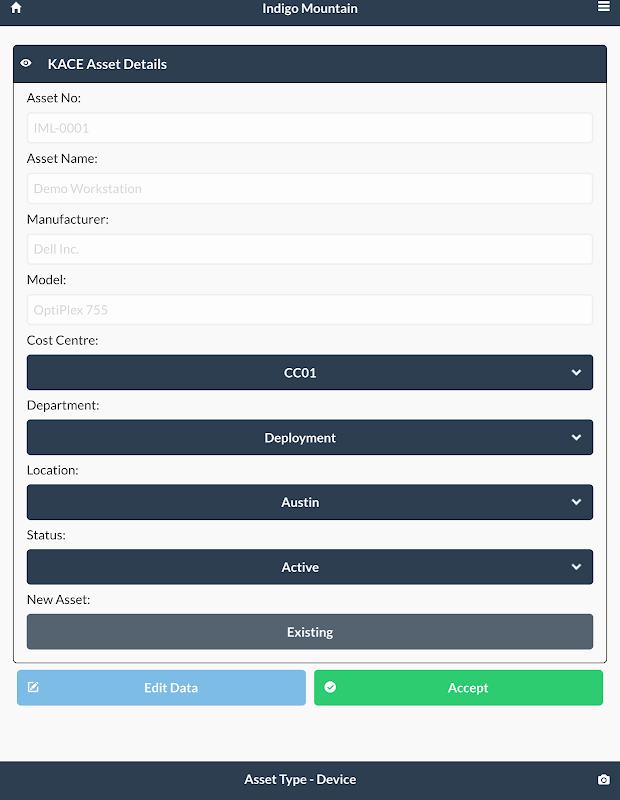Viewport: 620px width, 800px height.
Task: Open the Location Austin dropdown
Action: tap(309, 503)
